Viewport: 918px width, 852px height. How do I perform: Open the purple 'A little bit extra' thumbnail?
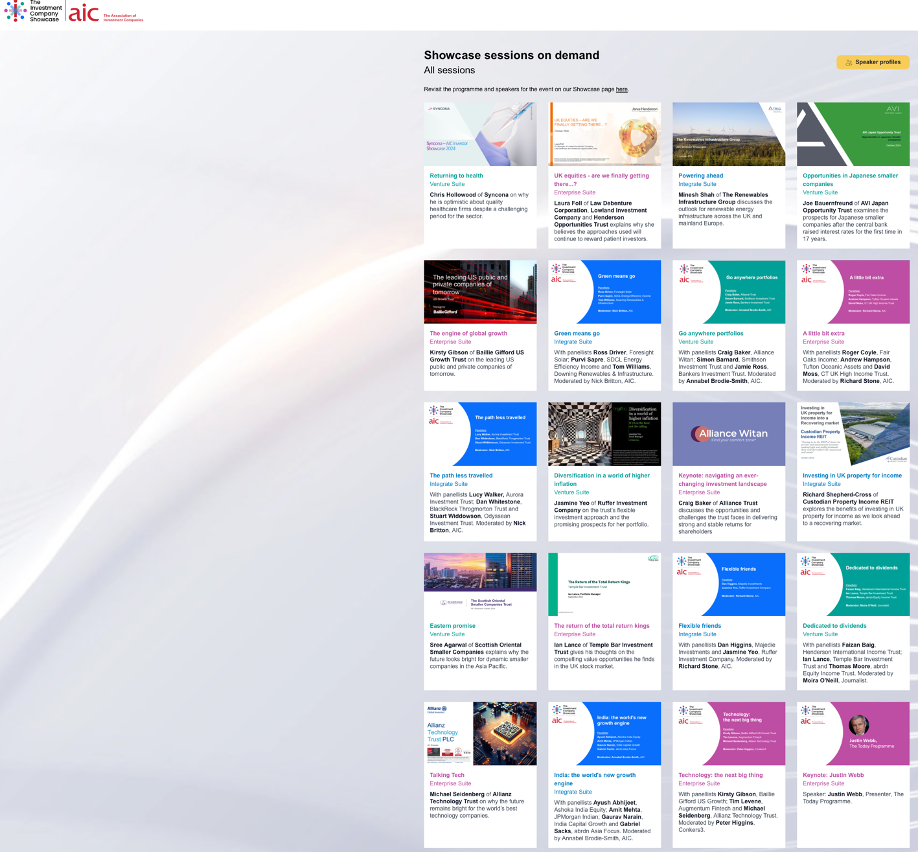(x=853, y=292)
